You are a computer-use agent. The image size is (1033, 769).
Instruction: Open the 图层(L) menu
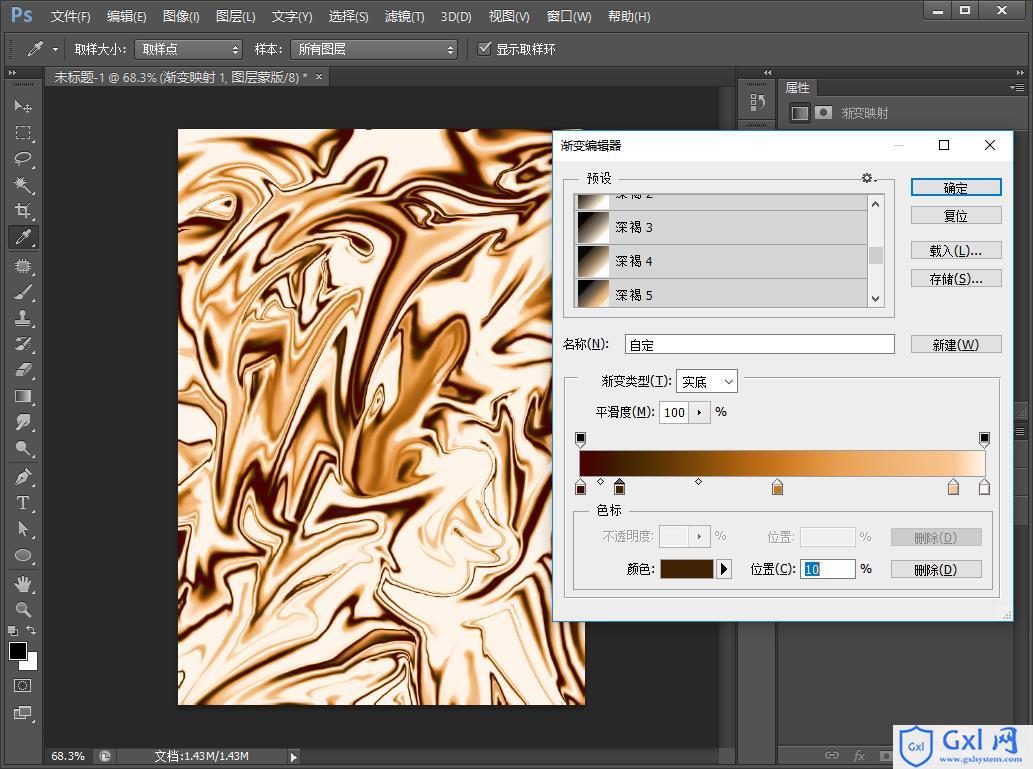235,16
